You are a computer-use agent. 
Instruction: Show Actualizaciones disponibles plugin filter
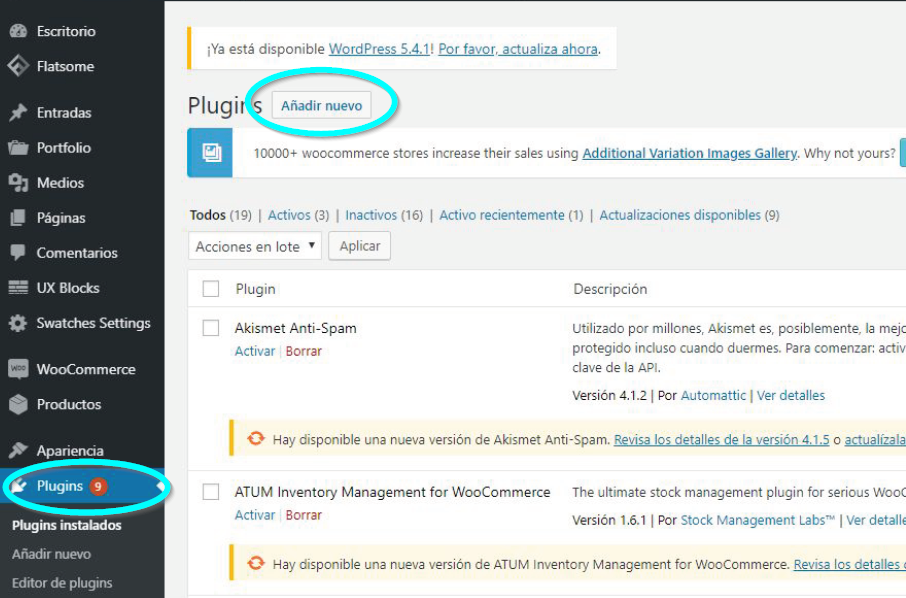pos(679,215)
